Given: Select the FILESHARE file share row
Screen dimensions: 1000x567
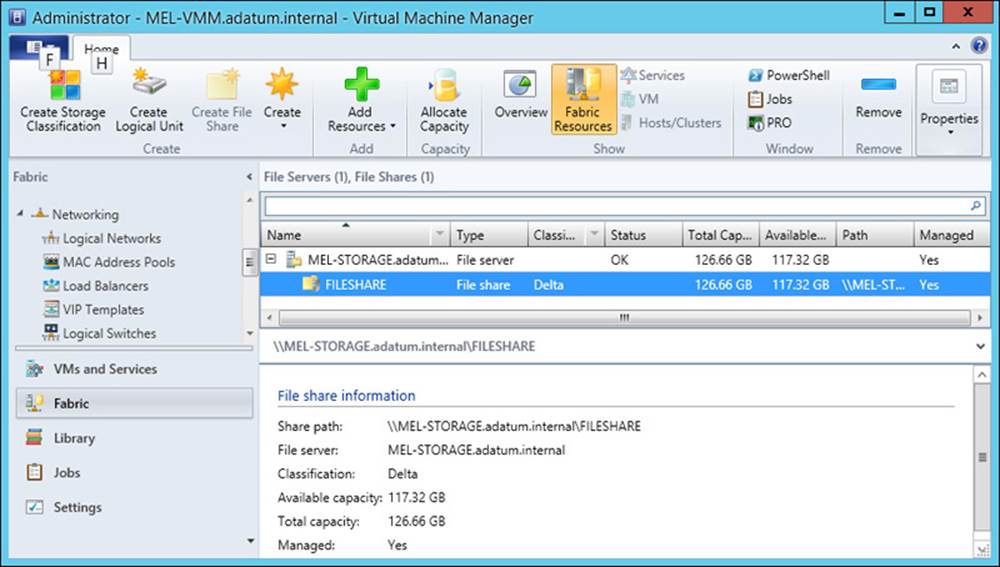Looking at the screenshot, I should (625, 284).
